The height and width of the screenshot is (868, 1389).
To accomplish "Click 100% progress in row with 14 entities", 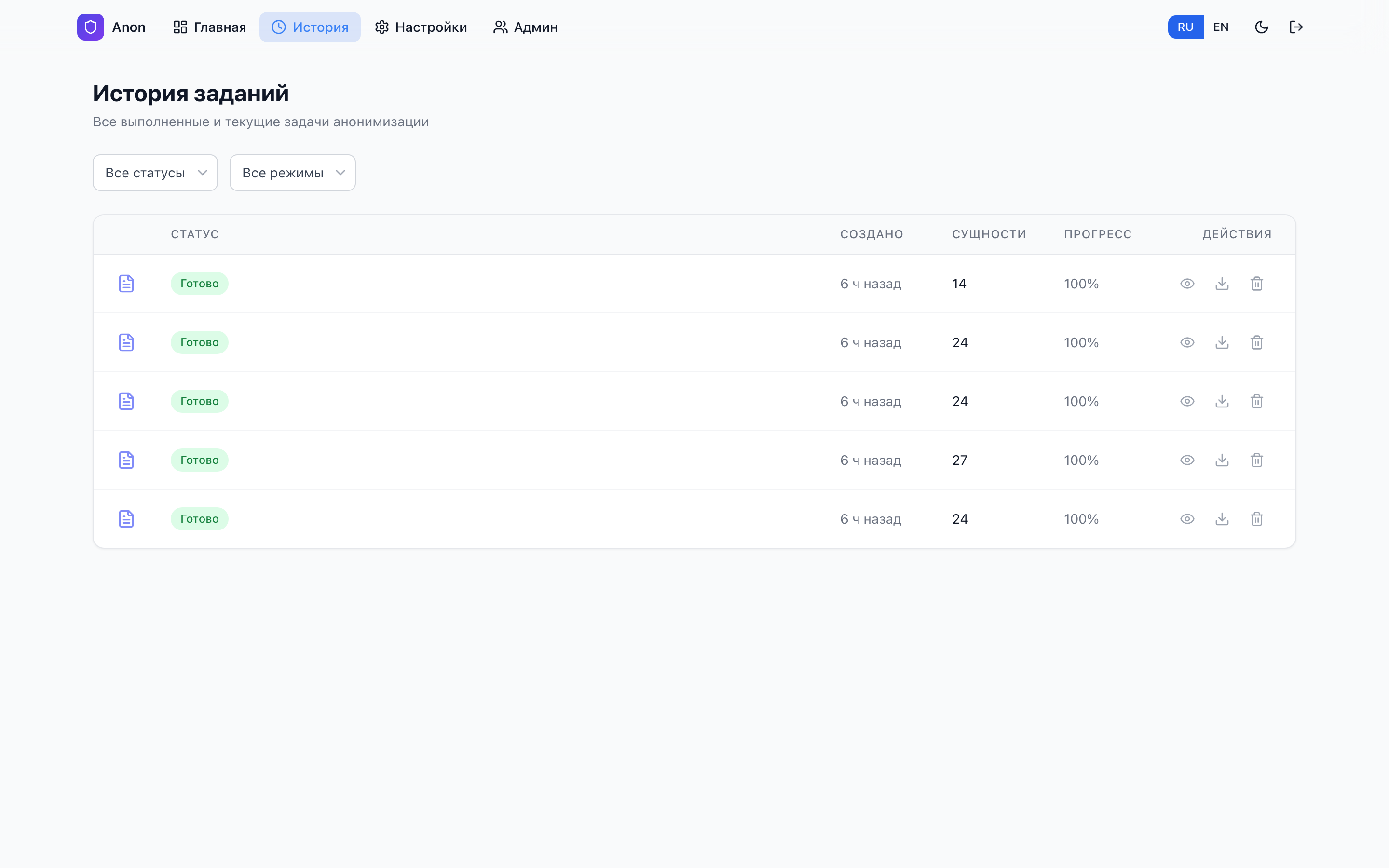I will pyautogui.click(x=1081, y=284).
